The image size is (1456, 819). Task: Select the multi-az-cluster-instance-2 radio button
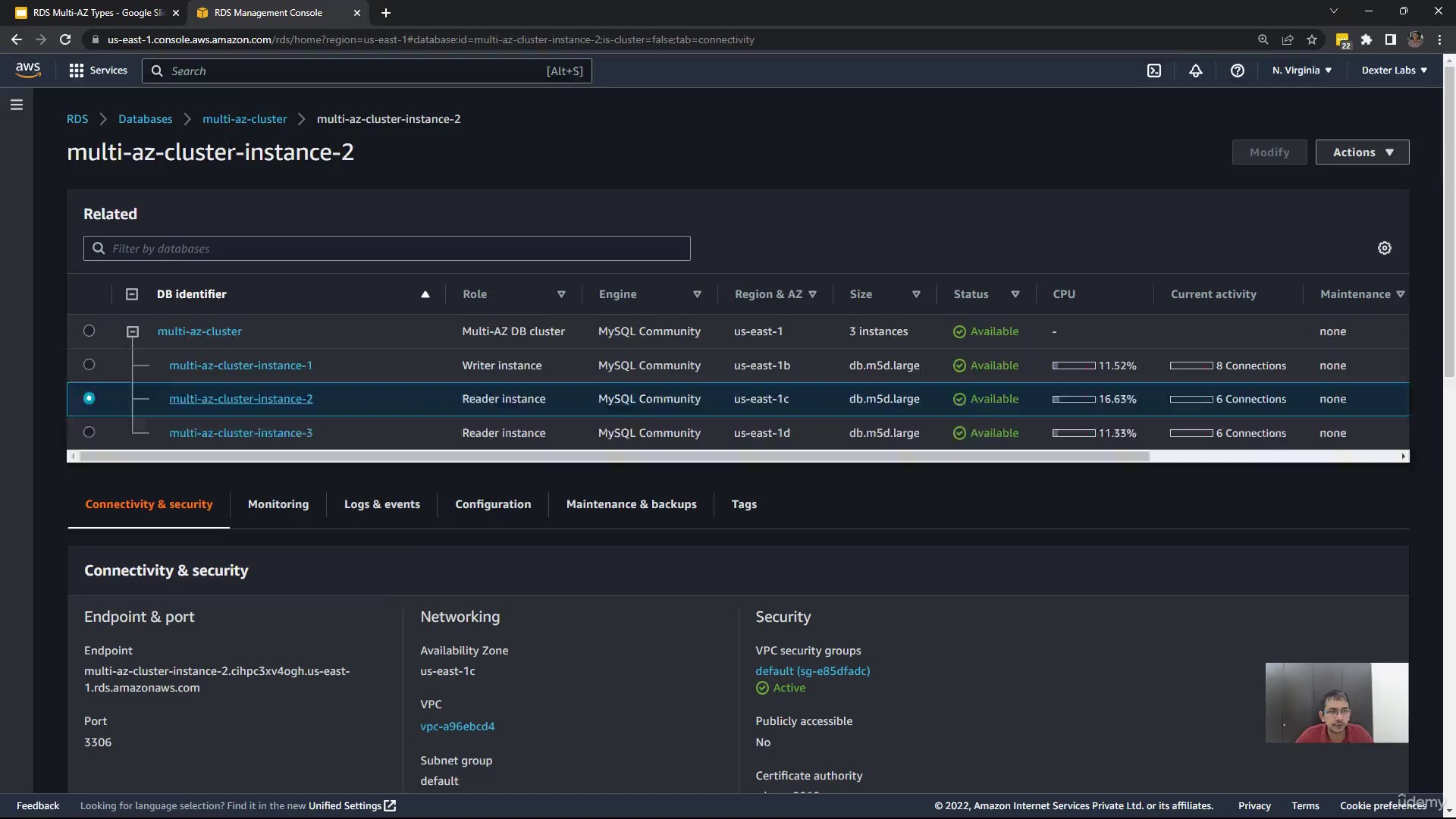click(x=89, y=398)
